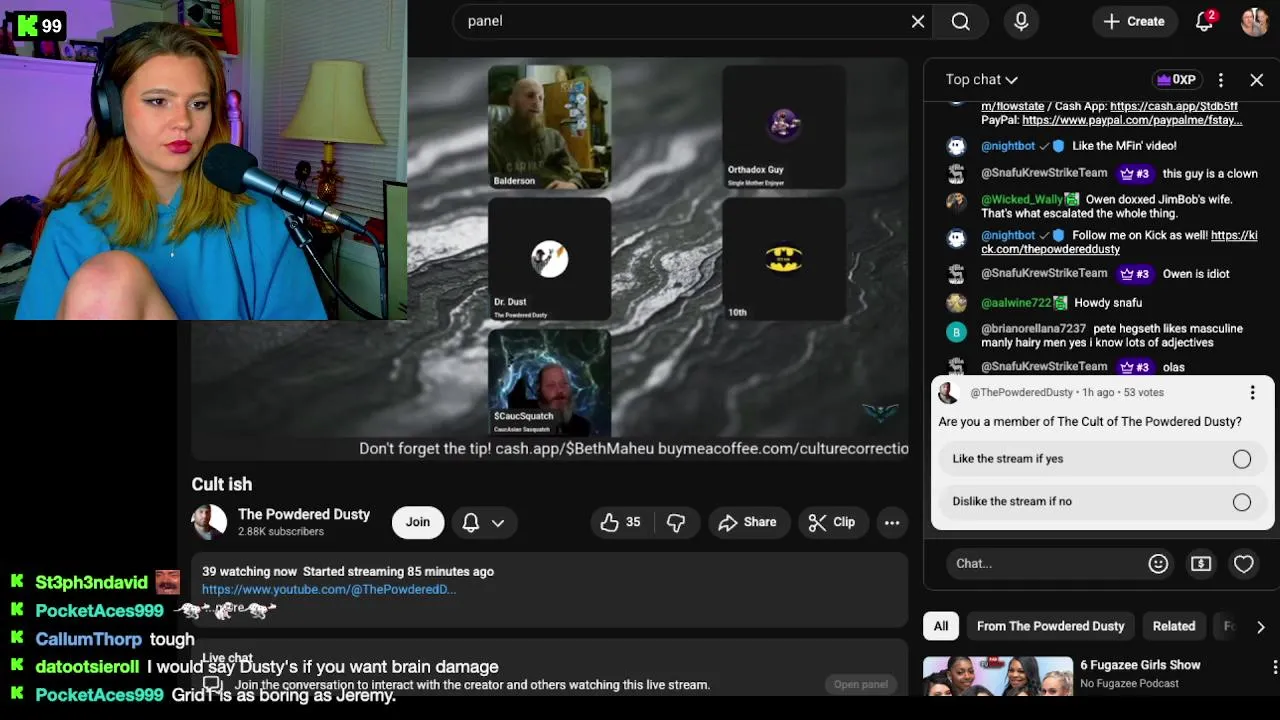
Task: Clear the search box text
Action: point(918,21)
